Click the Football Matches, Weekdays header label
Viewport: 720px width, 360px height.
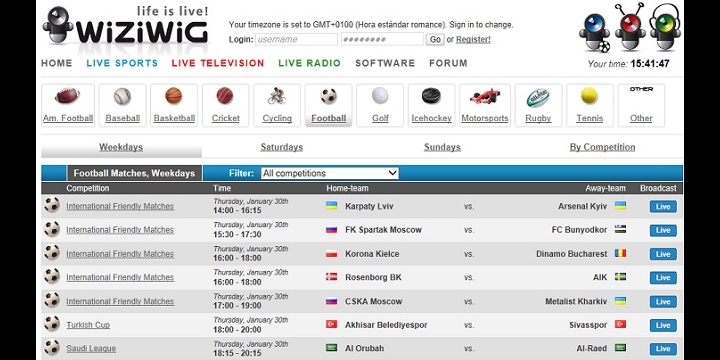[135, 173]
